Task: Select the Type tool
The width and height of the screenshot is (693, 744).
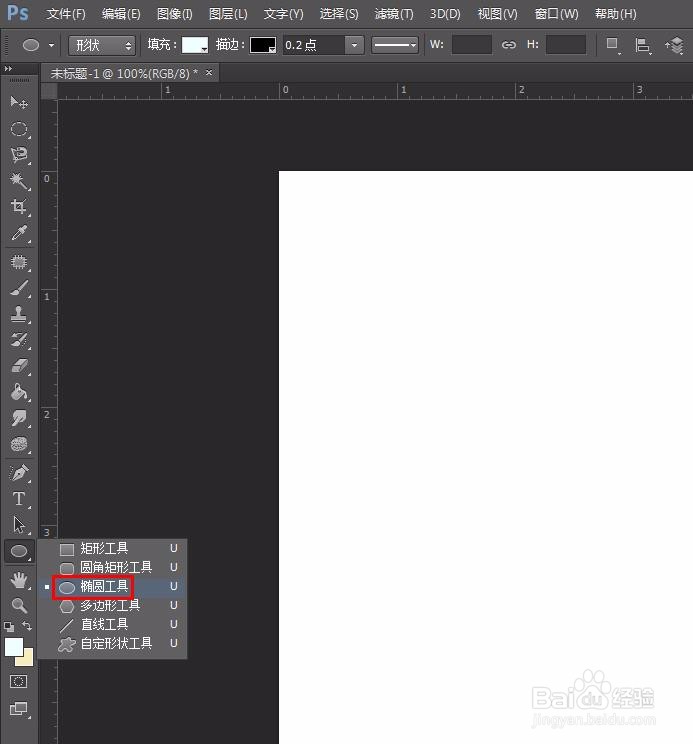Action: tap(19, 499)
